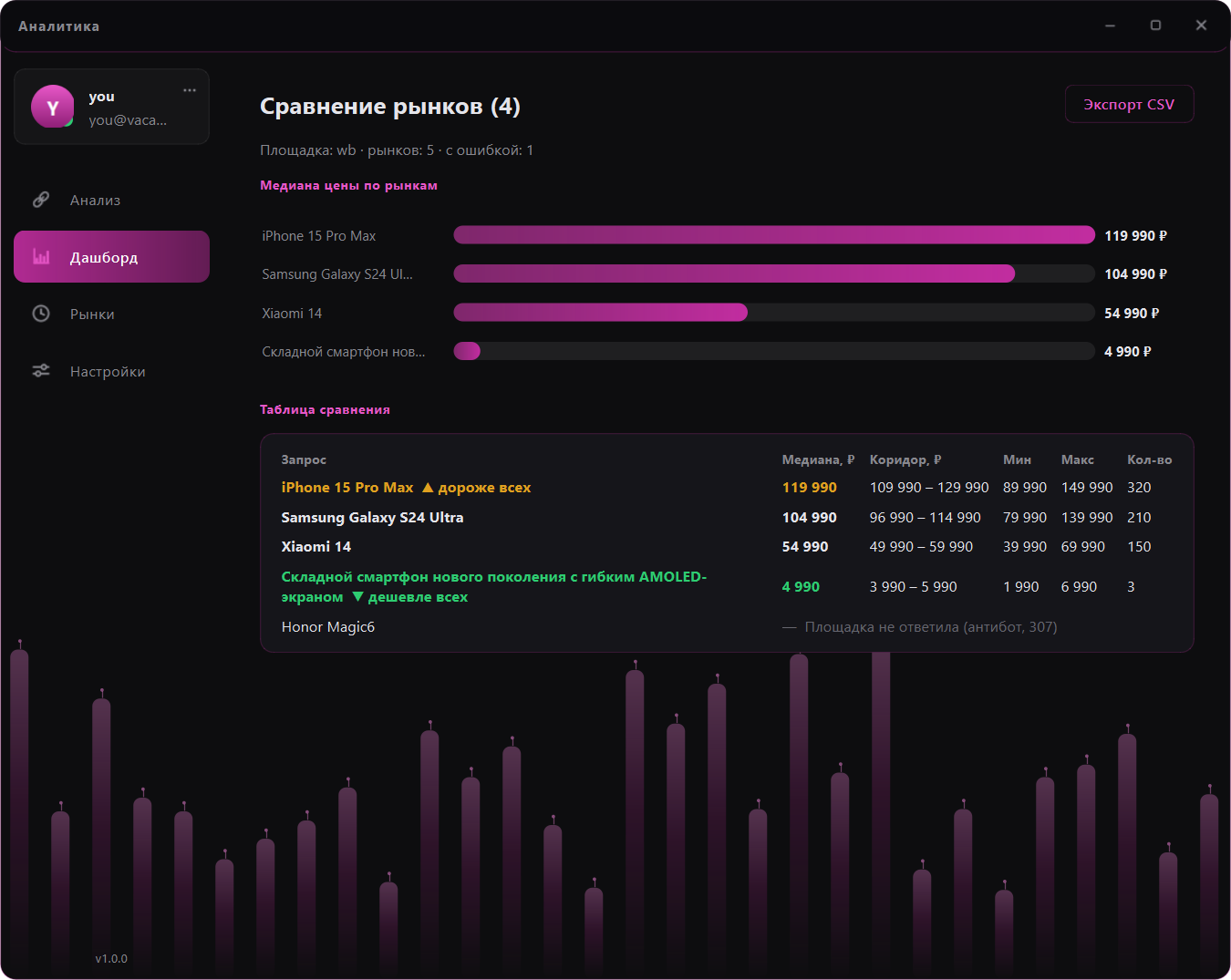Click the 104 990 ₽ chart value
This screenshot has width=1231, height=980.
click(x=1135, y=274)
